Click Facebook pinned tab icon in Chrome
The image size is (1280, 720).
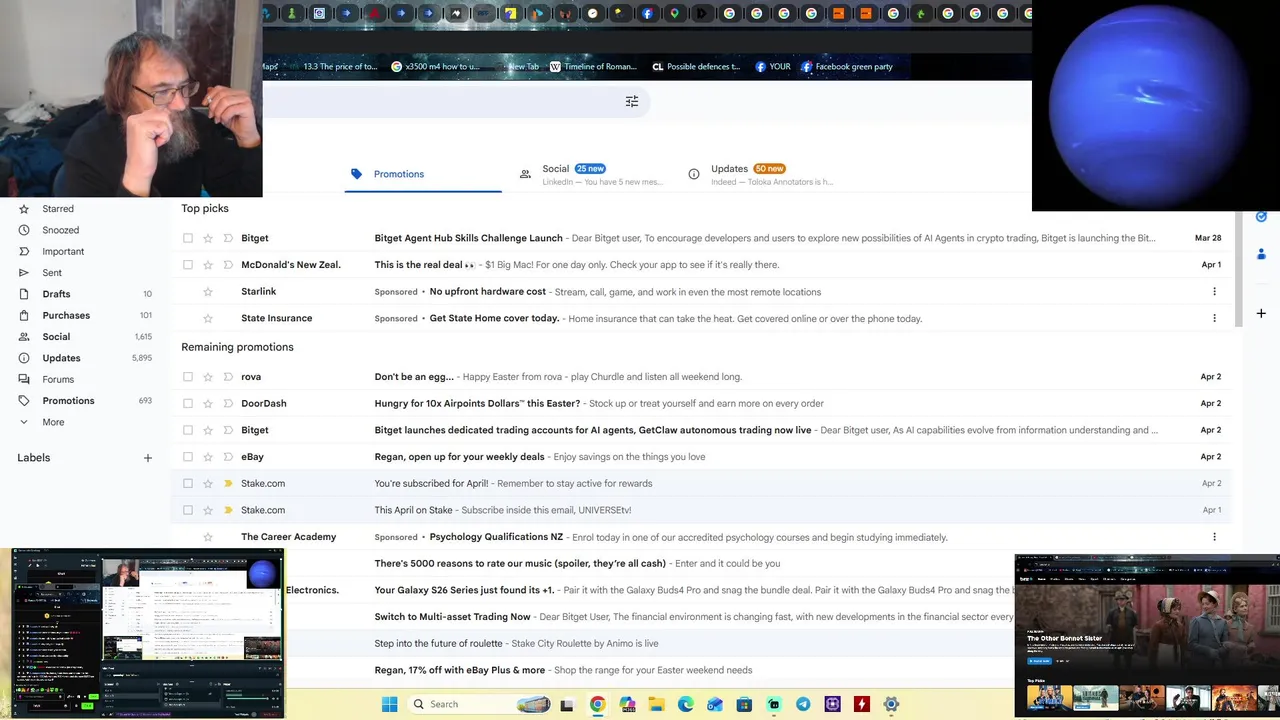pyautogui.click(x=647, y=14)
